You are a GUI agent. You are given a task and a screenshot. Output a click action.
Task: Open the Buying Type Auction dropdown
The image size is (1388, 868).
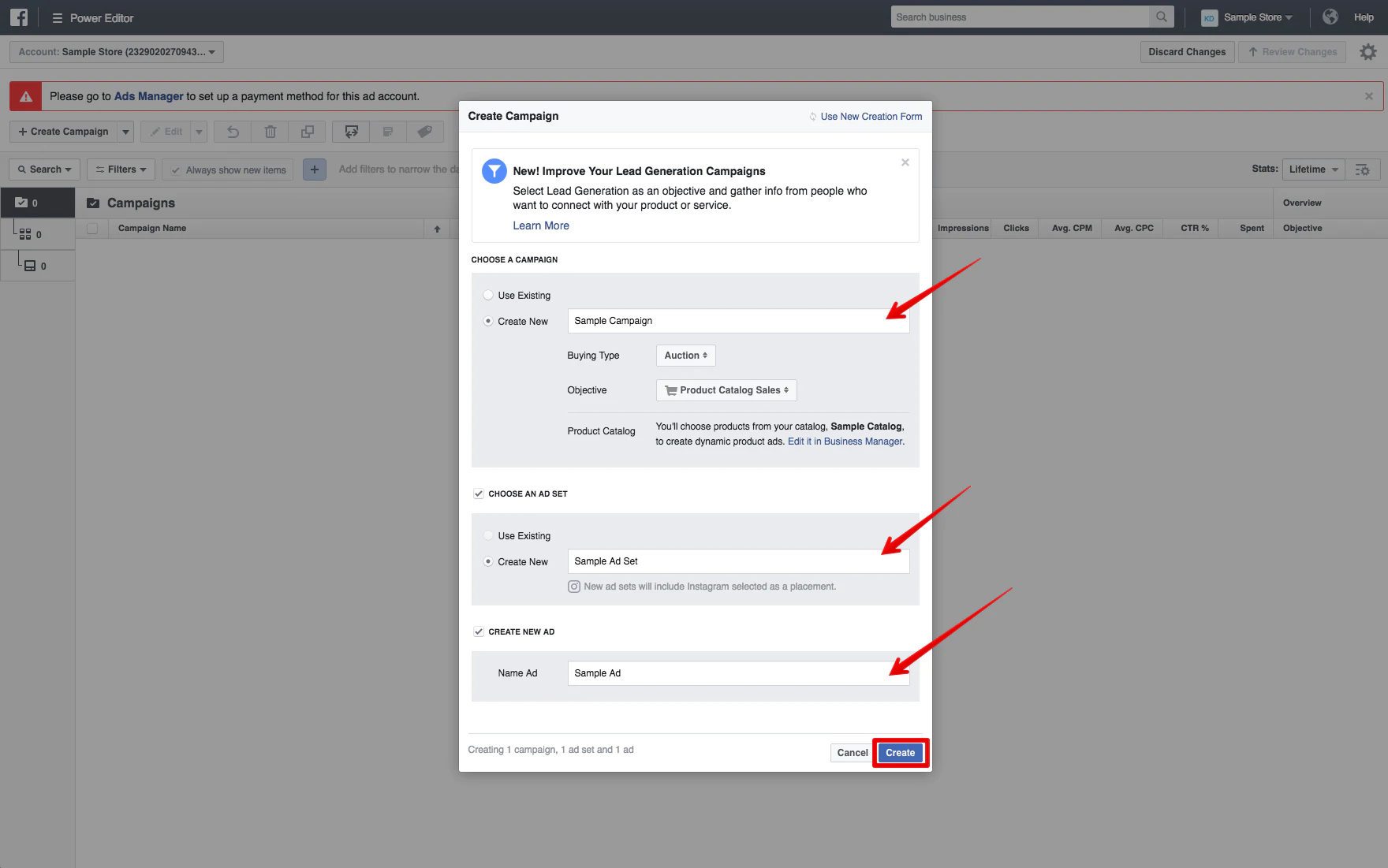pos(685,356)
